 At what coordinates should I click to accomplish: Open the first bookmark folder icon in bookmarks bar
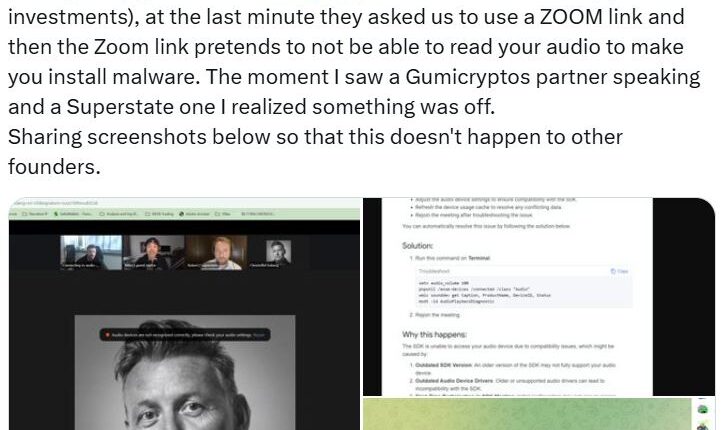pyautogui.click(x=25, y=214)
